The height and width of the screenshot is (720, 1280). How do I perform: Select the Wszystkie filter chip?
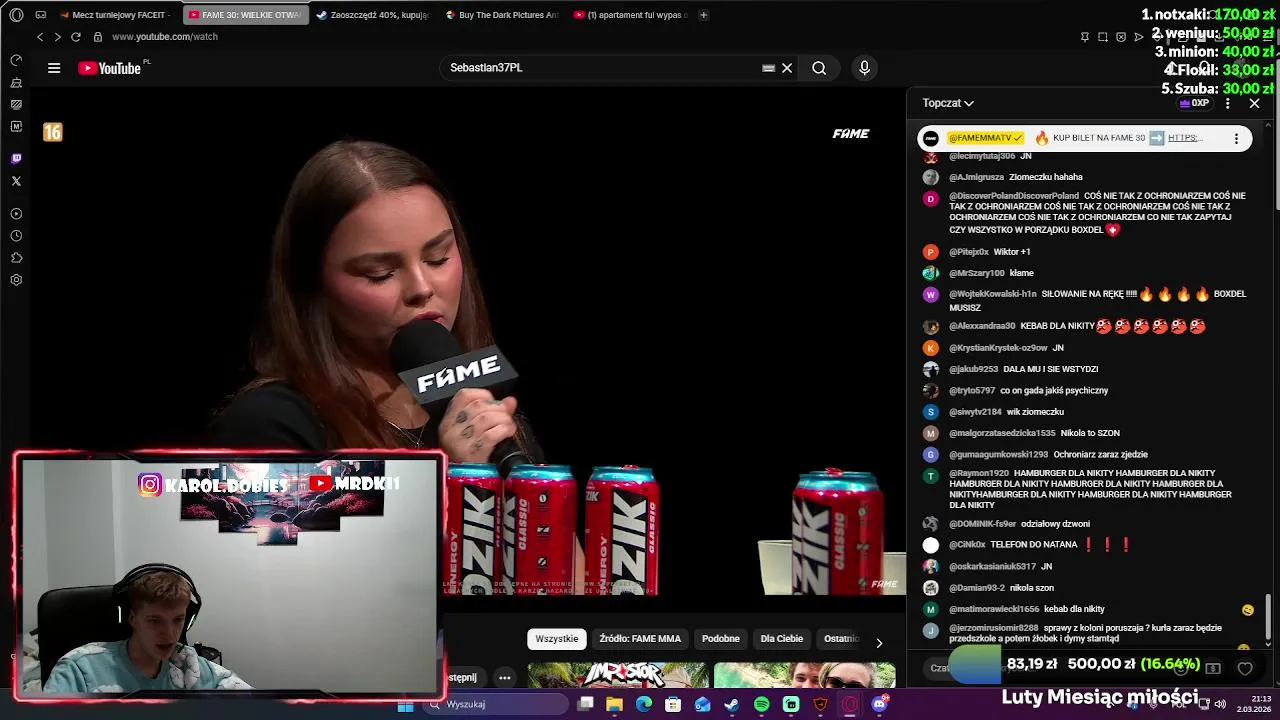(557, 639)
